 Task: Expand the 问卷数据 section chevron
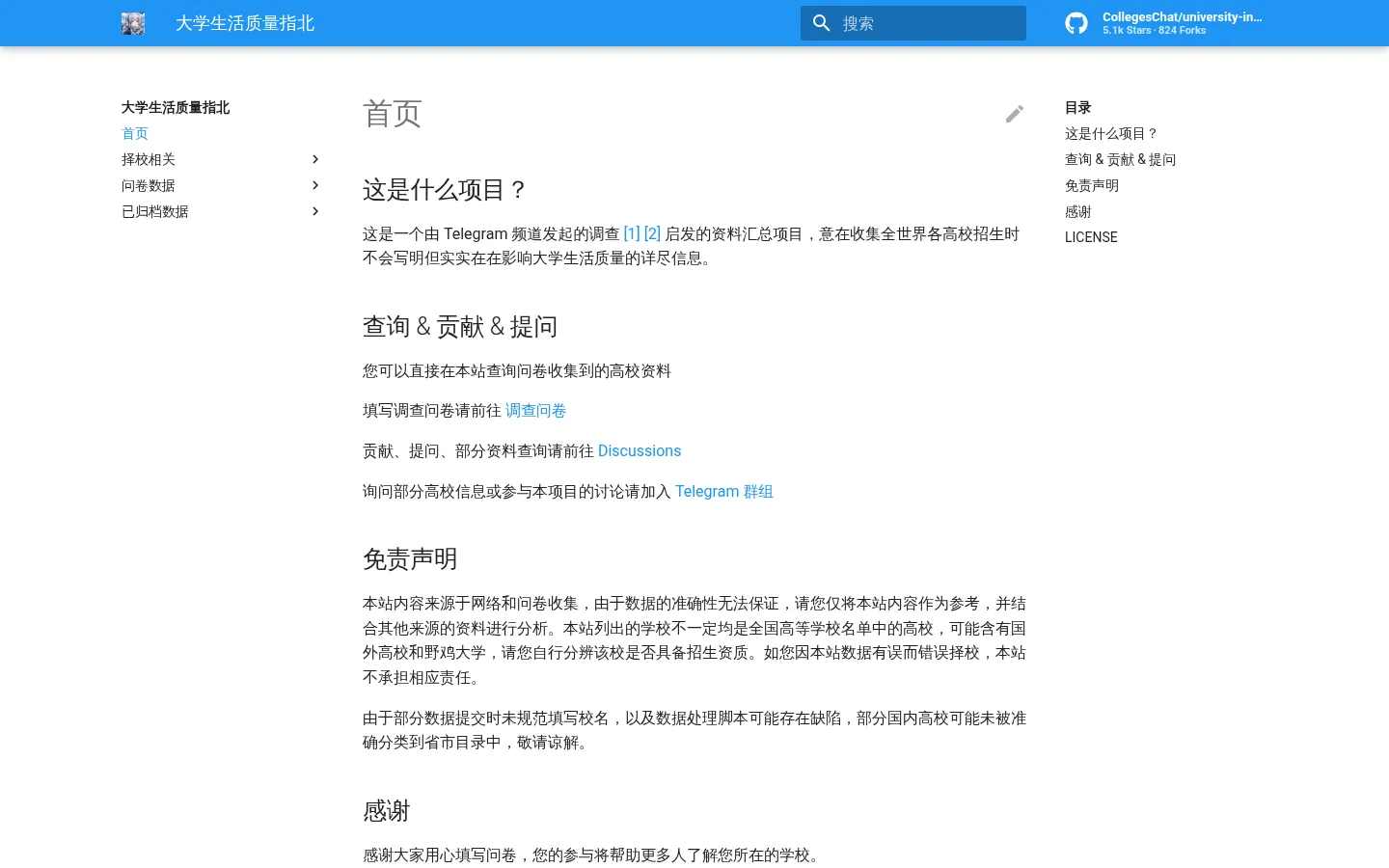pos(315,185)
